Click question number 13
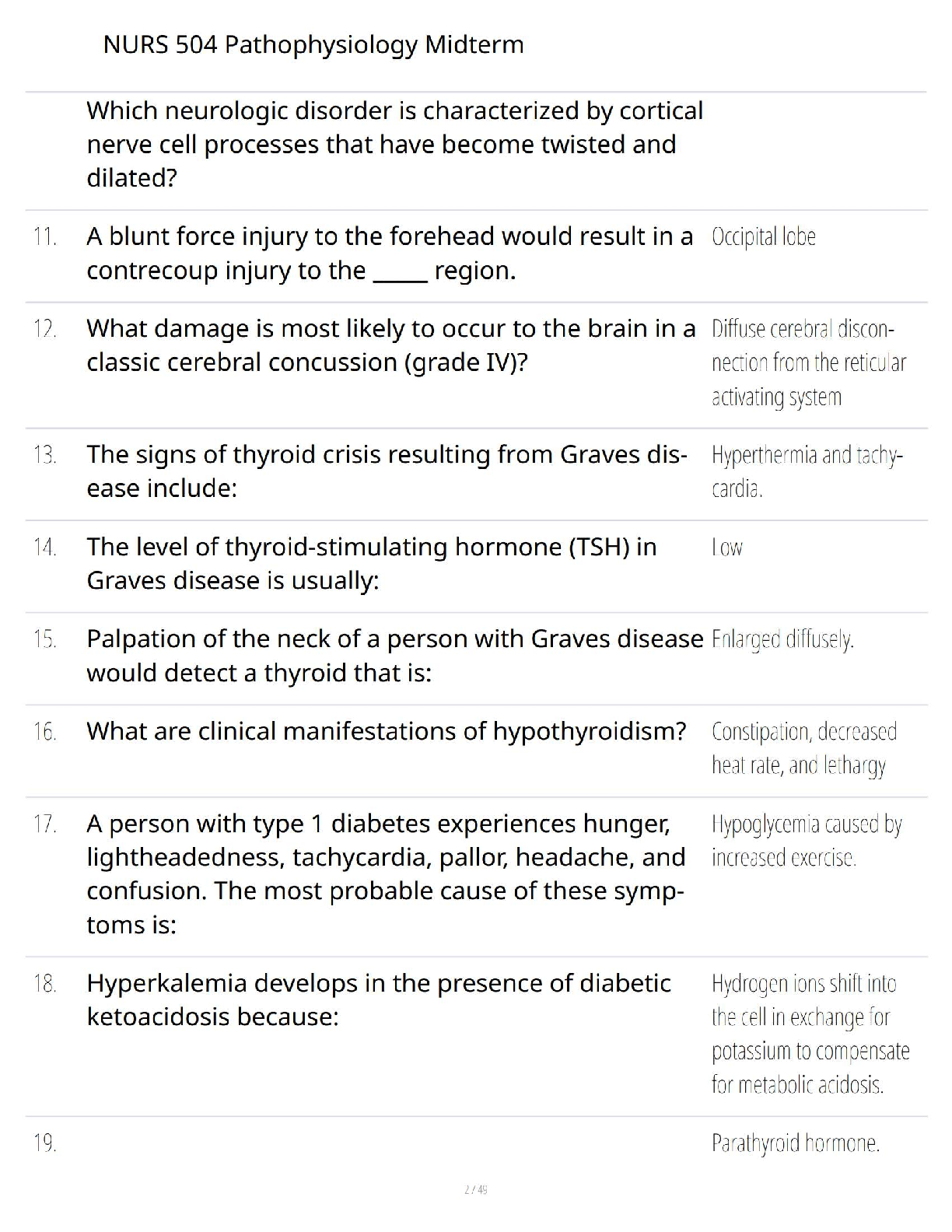The height and width of the screenshot is (1232, 952). click(45, 455)
